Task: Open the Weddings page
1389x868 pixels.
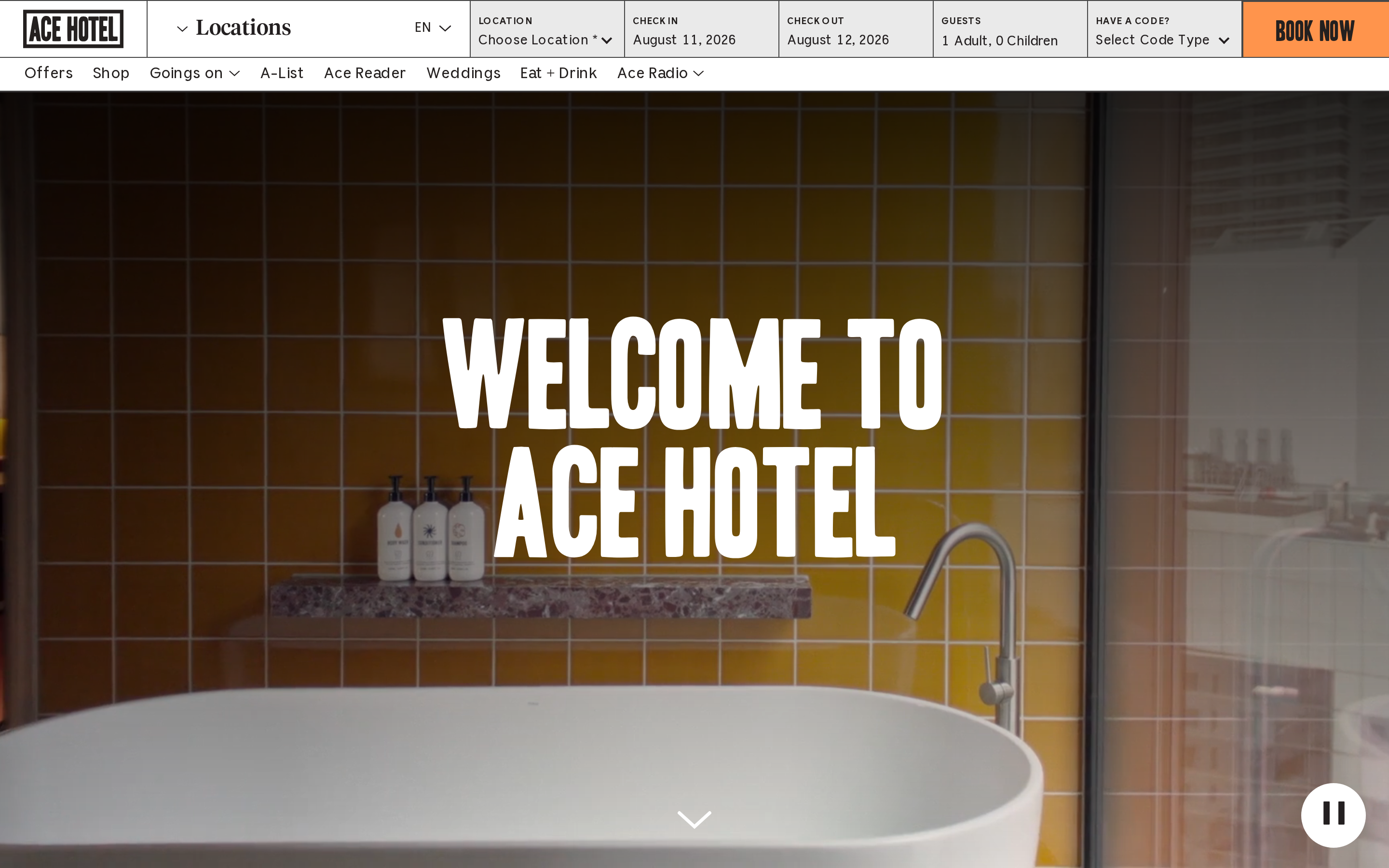Action: 464,73
